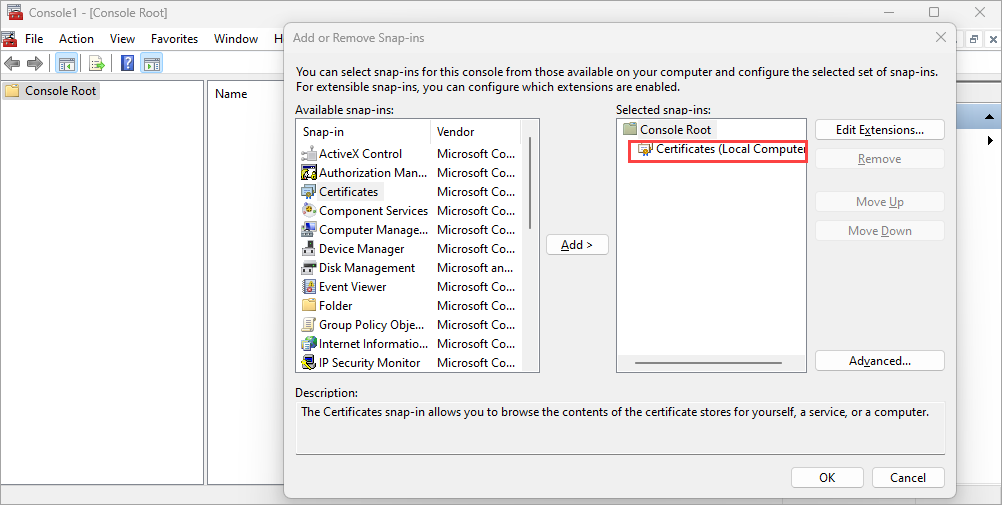
Task: Click the MMC document icon beside File menu
Action: click(x=10, y=39)
